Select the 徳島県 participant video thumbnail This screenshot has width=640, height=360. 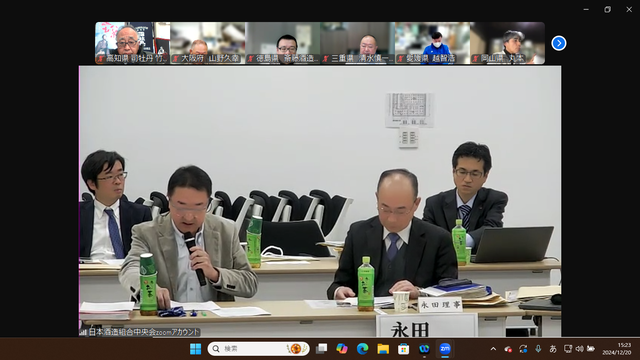tap(282, 43)
